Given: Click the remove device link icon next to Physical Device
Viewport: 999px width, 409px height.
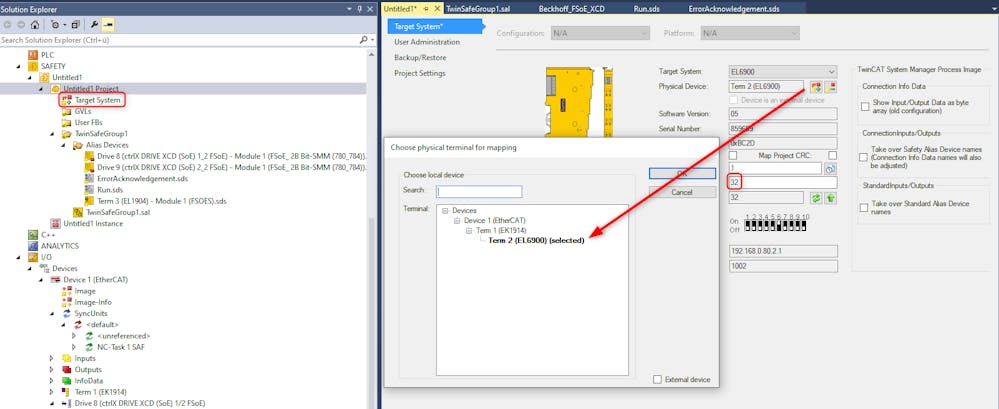Looking at the screenshot, I should coord(831,87).
